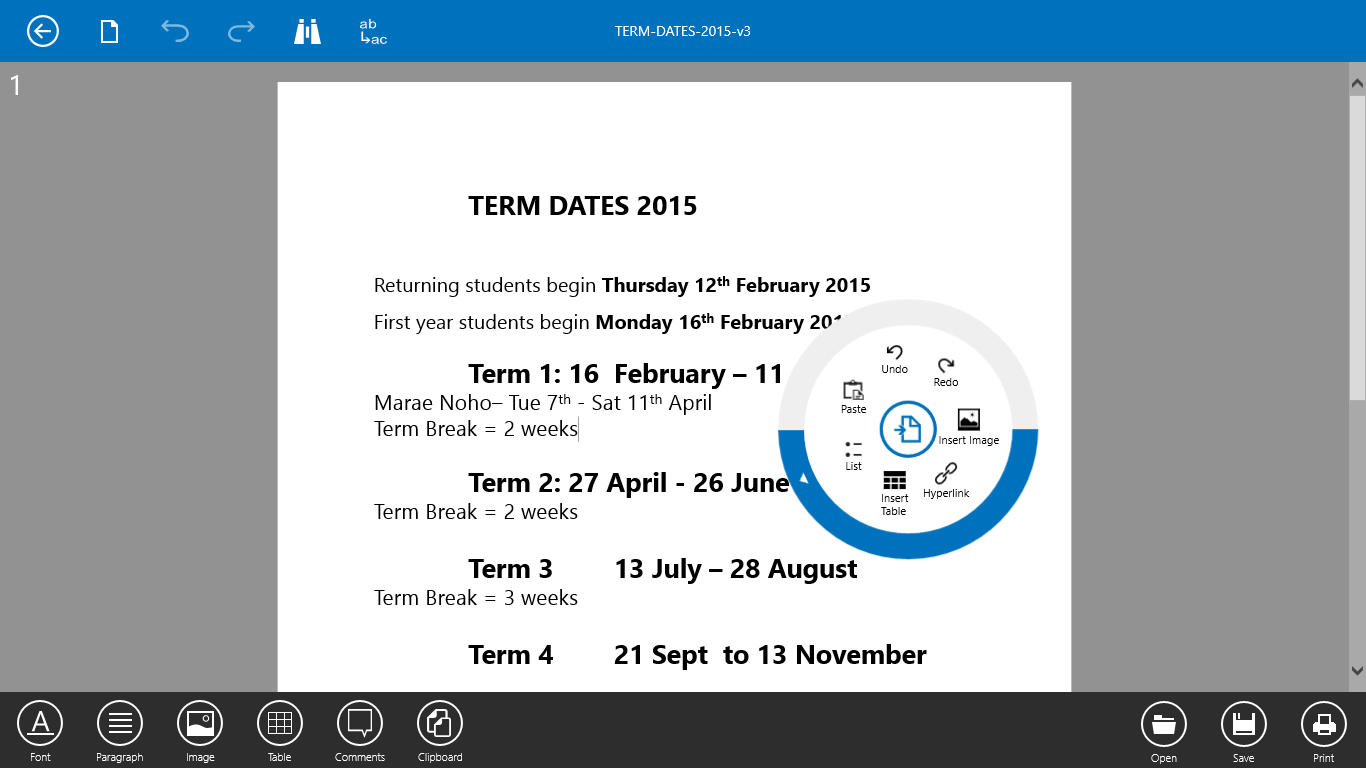The width and height of the screenshot is (1366, 768).
Task: Open the Comments panel
Action: (360, 732)
